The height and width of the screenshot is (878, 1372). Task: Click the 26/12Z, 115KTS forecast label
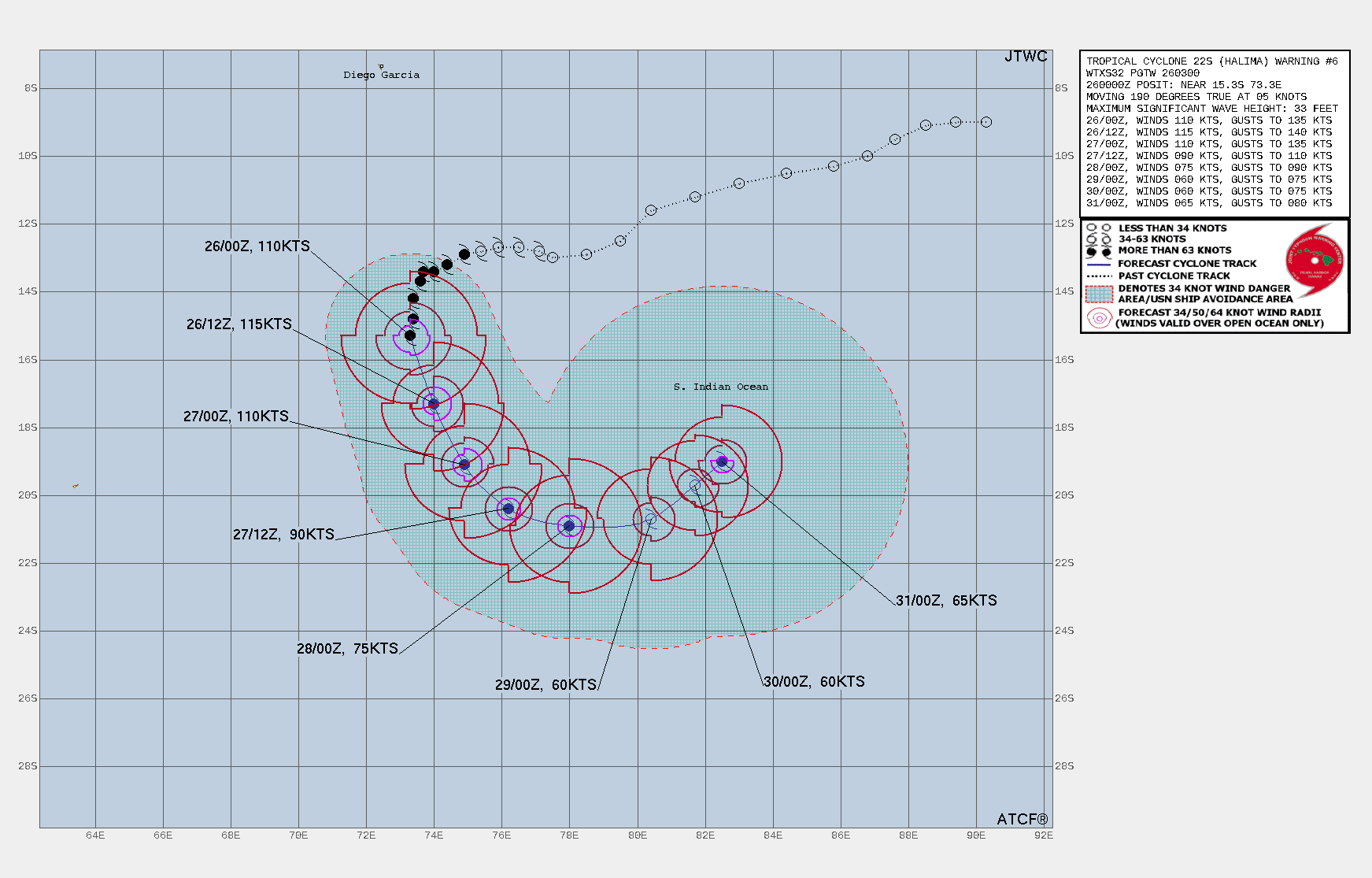pos(239,324)
